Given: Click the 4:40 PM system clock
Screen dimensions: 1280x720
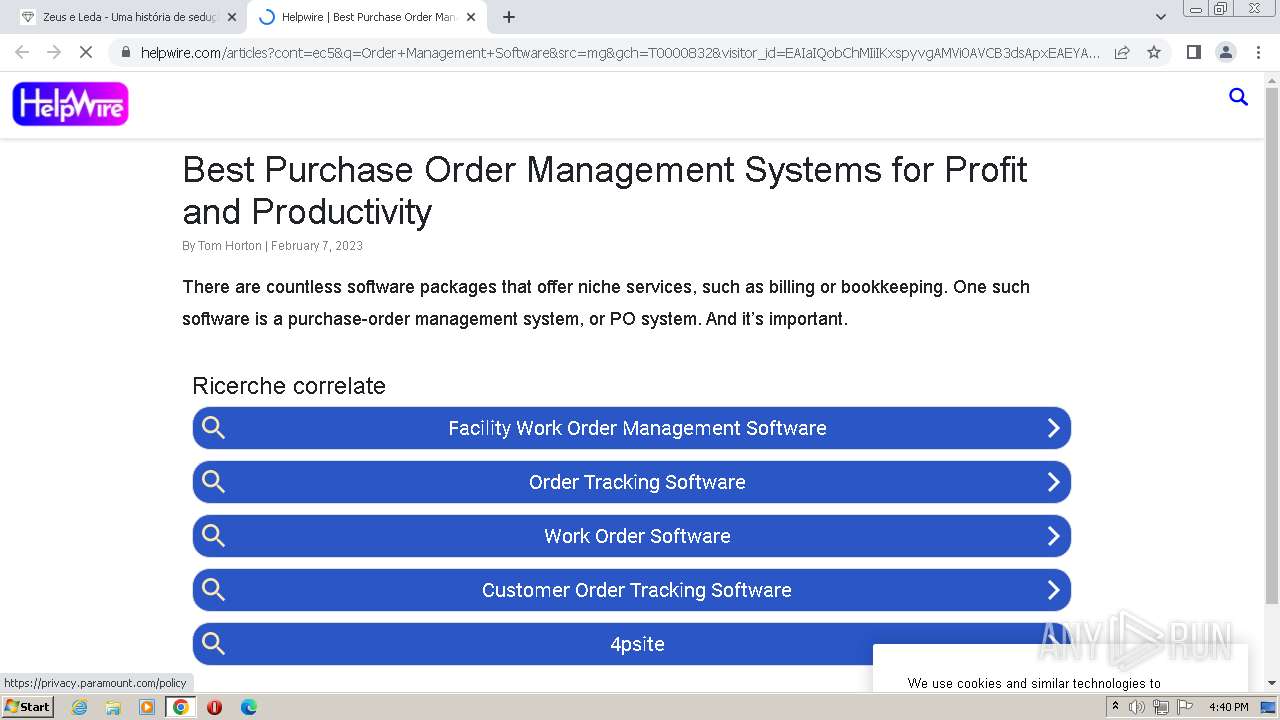Looking at the screenshot, I should tap(1228, 707).
